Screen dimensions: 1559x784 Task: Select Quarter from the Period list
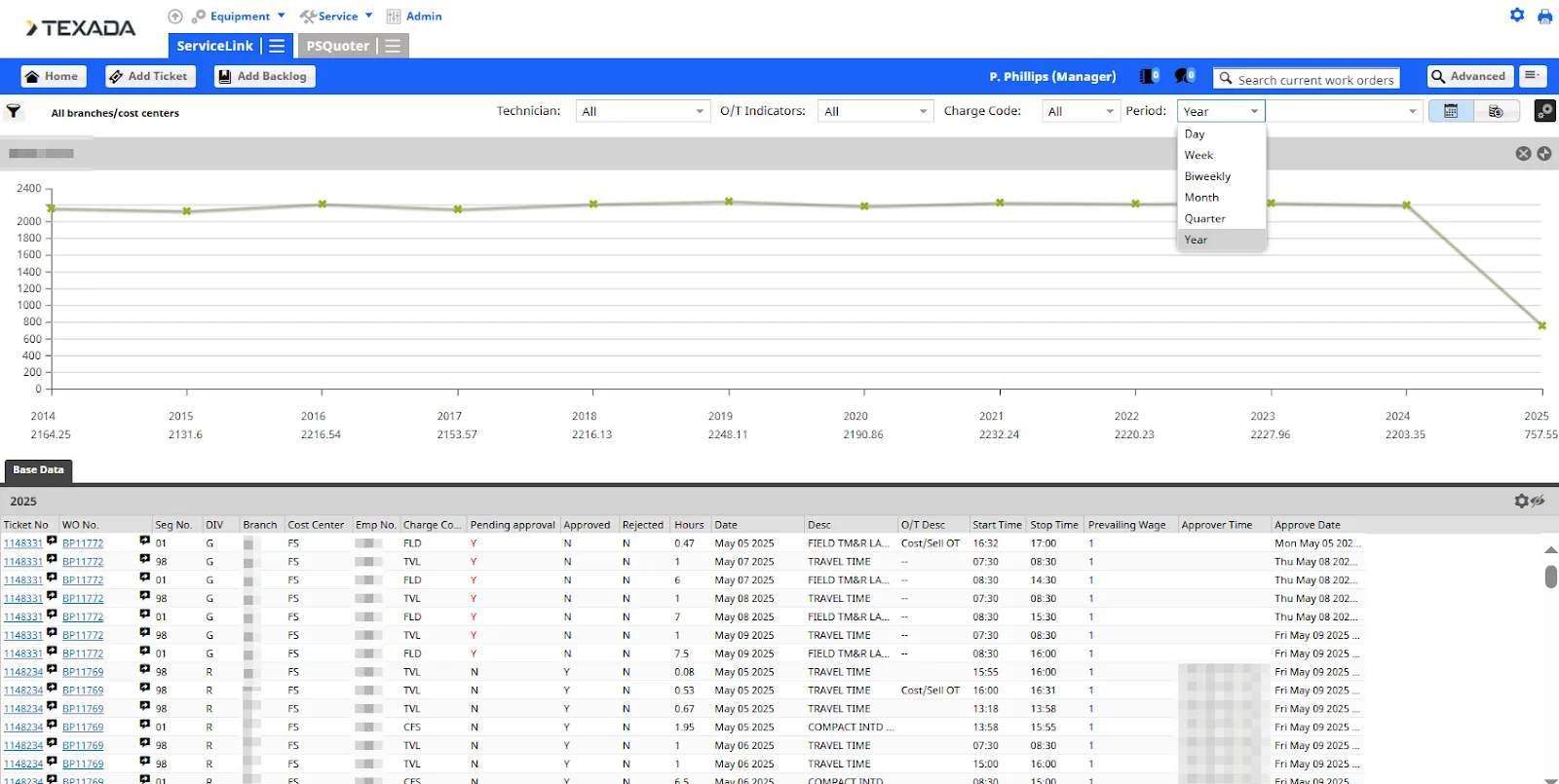click(1204, 219)
